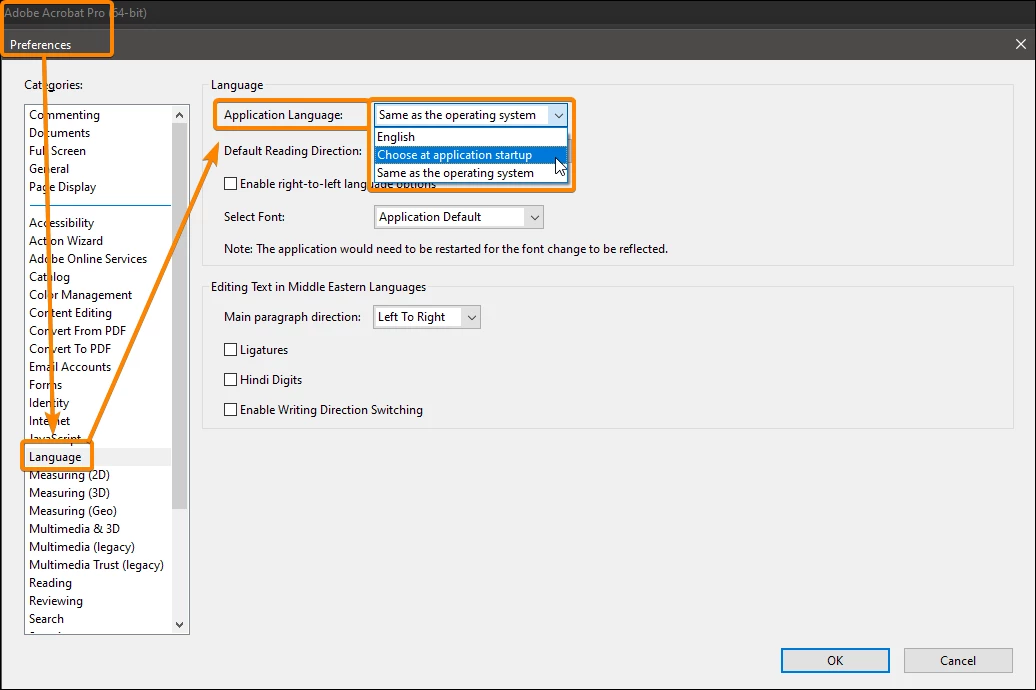Screen dimensions: 1036x690
Task: Click the categories list scrollbar thumb
Action: (180, 316)
